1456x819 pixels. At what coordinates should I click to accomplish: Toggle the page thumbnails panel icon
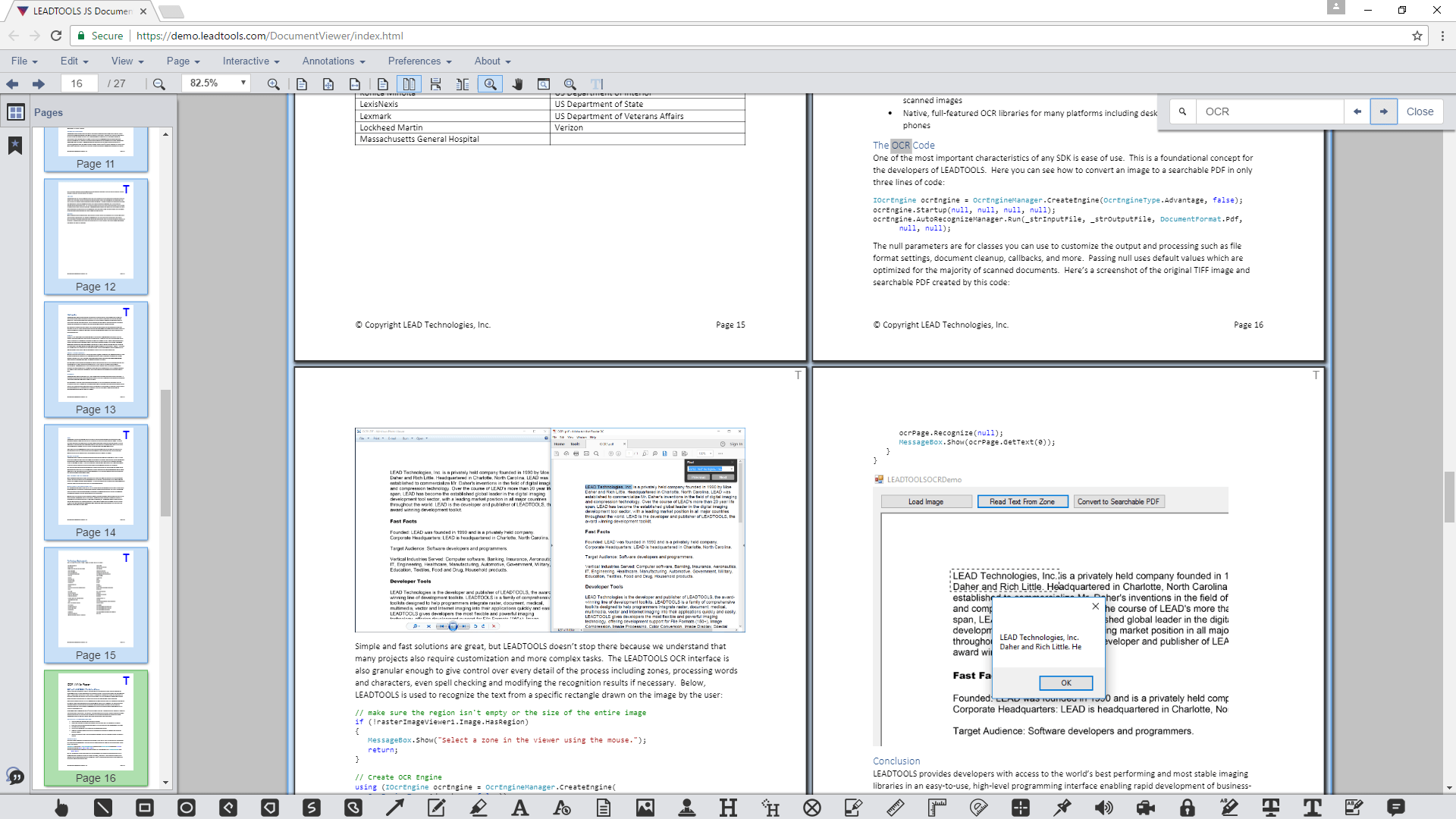pos(15,112)
